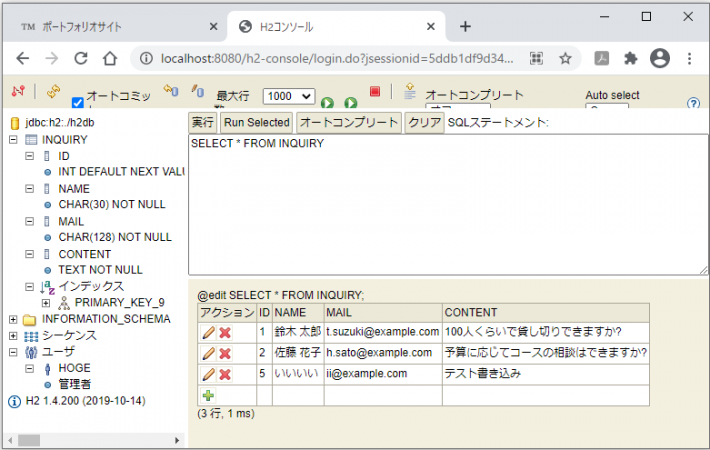The image size is (710, 450).
Task: Delete the 佐藤 花子 row with red X
Action: tap(225, 353)
